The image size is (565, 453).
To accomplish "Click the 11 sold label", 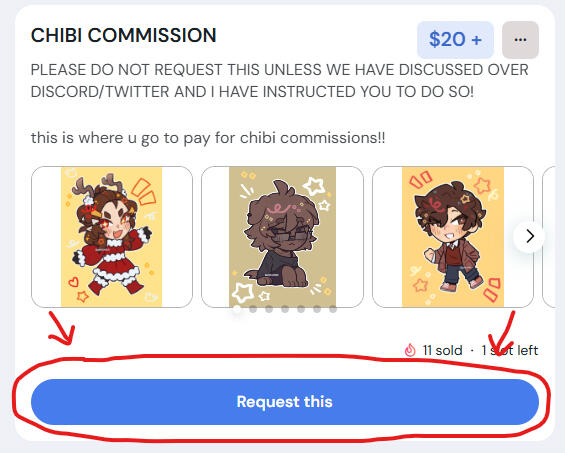I will pos(442,350).
